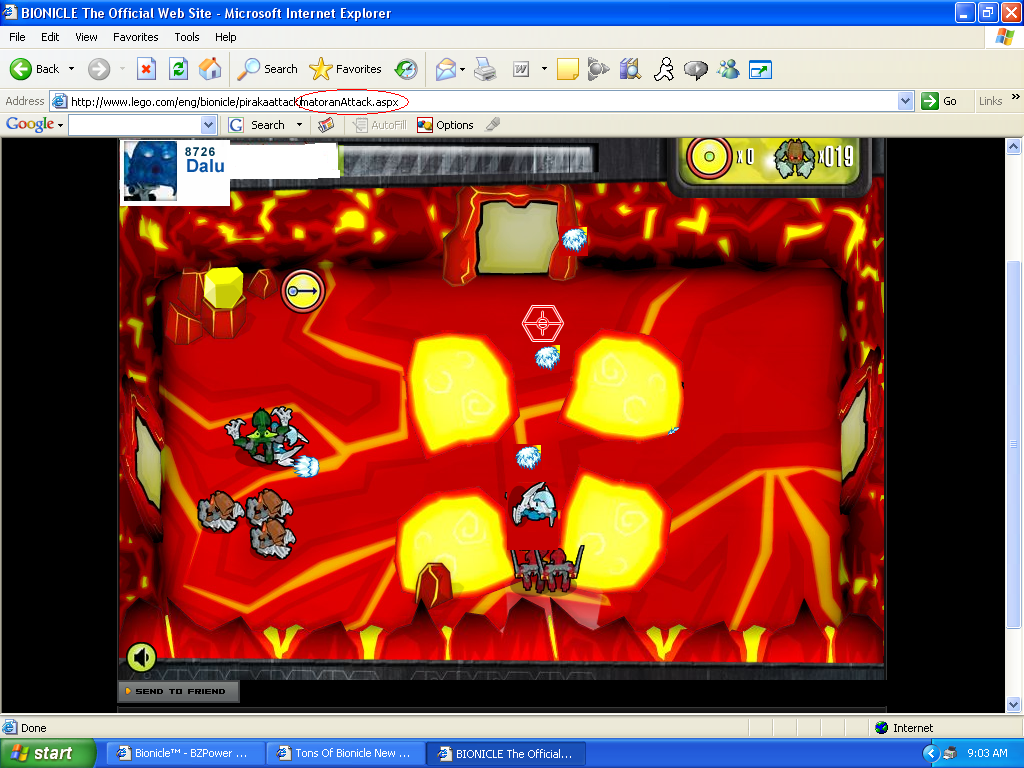Open the View menu
The height and width of the screenshot is (768, 1024).
(x=86, y=37)
